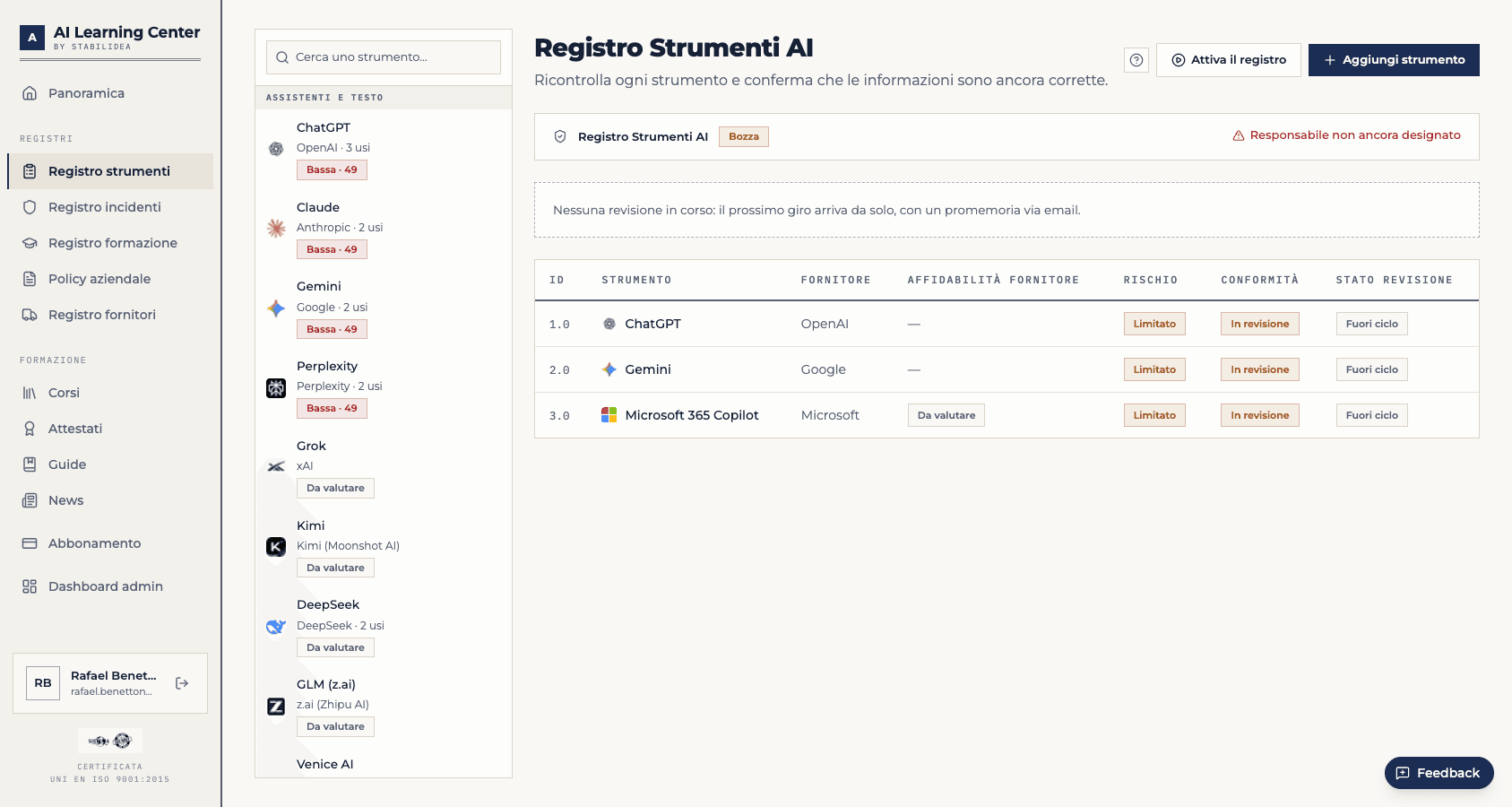The height and width of the screenshot is (807, 1512).
Task: Select Venice AI in the tools list
Action: (384, 765)
